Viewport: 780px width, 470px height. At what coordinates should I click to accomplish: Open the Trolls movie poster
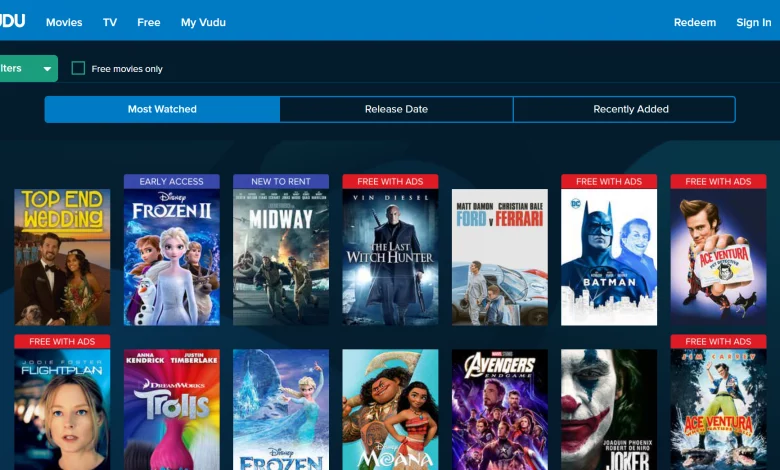tap(172, 409)
